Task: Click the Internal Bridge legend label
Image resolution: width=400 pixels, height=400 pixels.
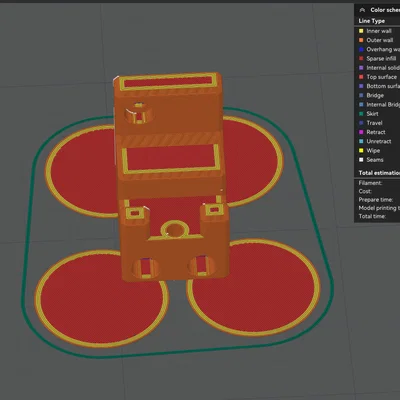Action: 383,105
